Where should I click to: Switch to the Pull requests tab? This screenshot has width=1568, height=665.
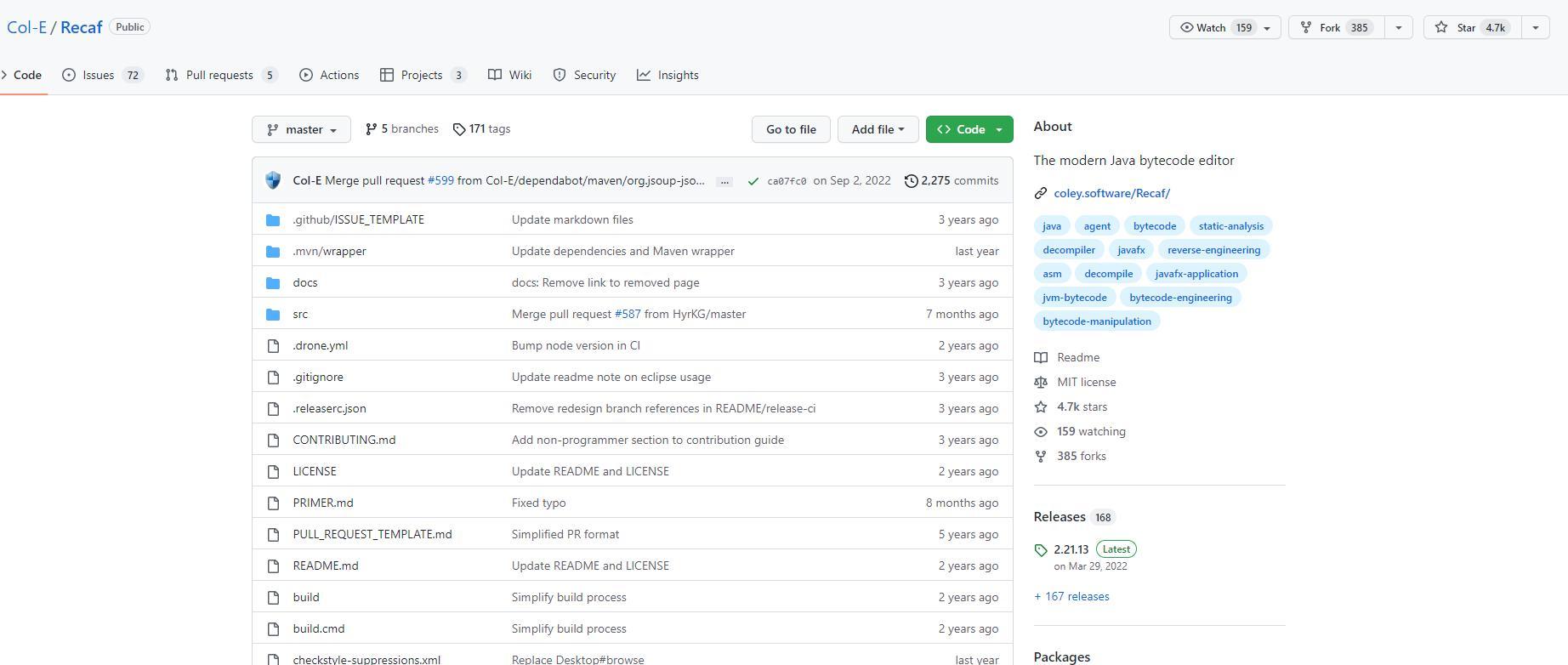point(221,75)
